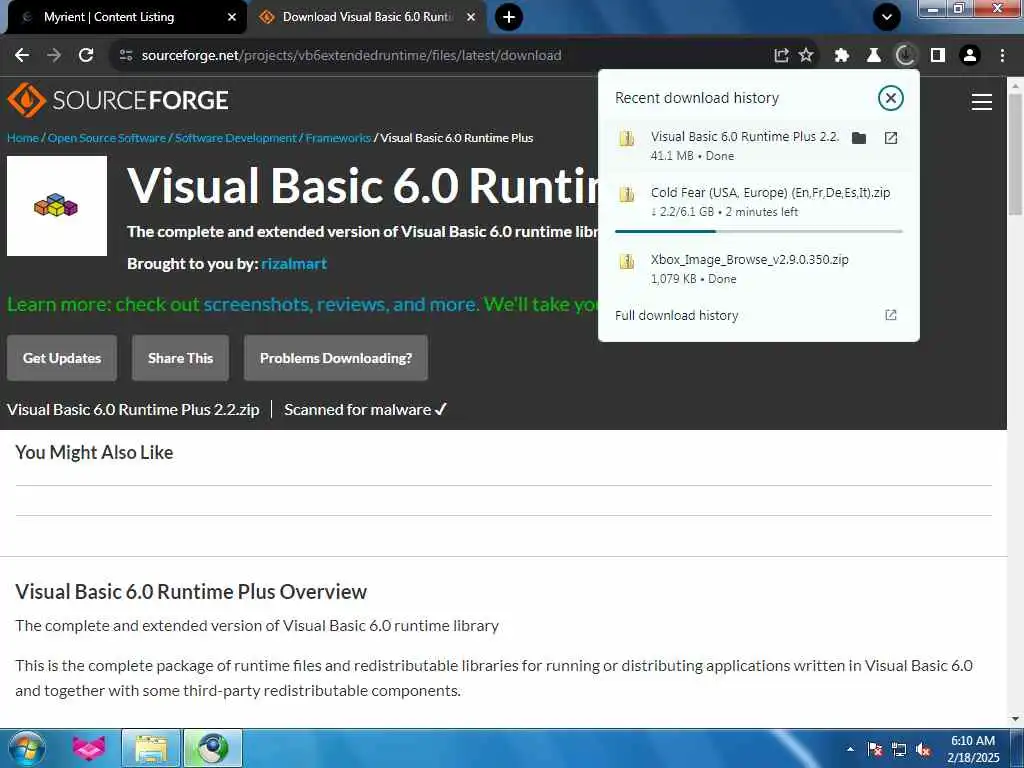
Task: Share this page from the address bar
Action: [x=781, y=56]
